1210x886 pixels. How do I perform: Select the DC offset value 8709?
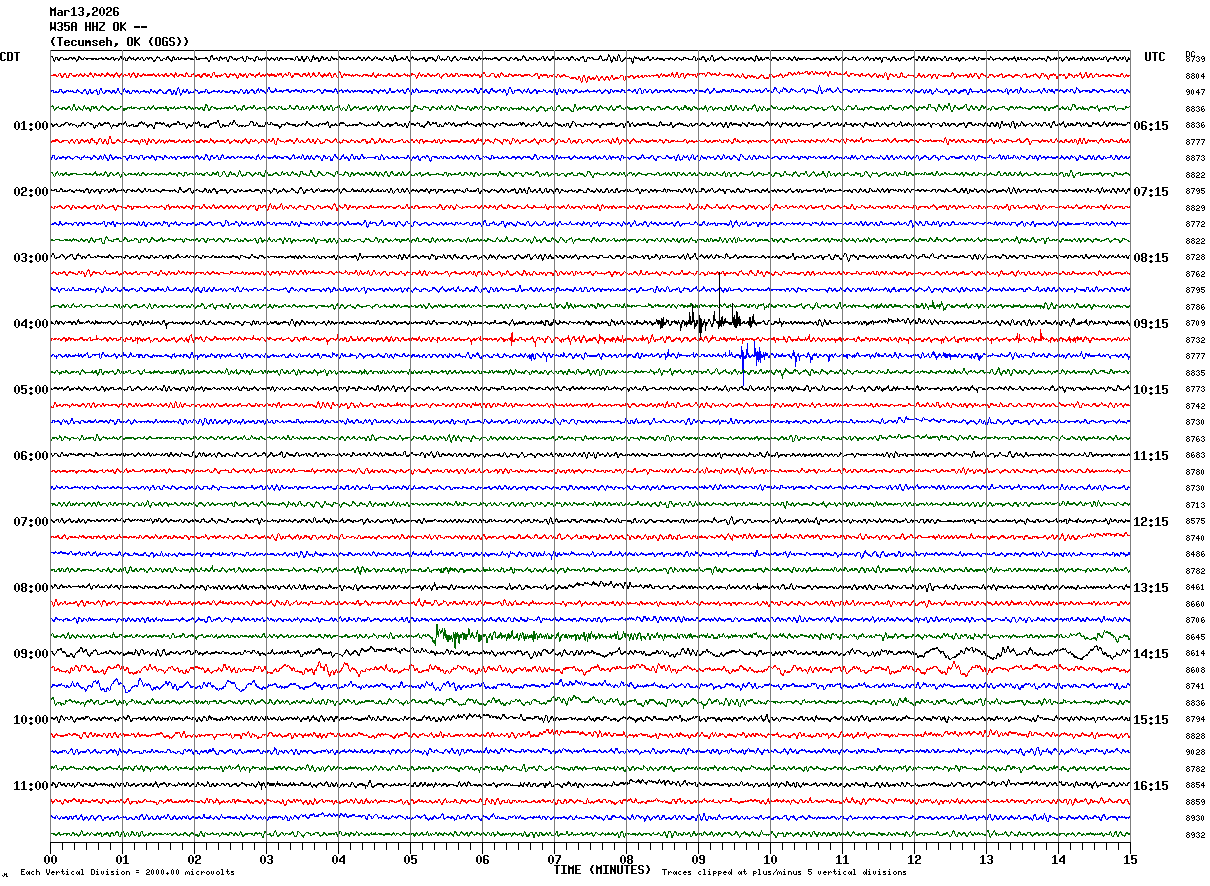(x=1195, y=324)
